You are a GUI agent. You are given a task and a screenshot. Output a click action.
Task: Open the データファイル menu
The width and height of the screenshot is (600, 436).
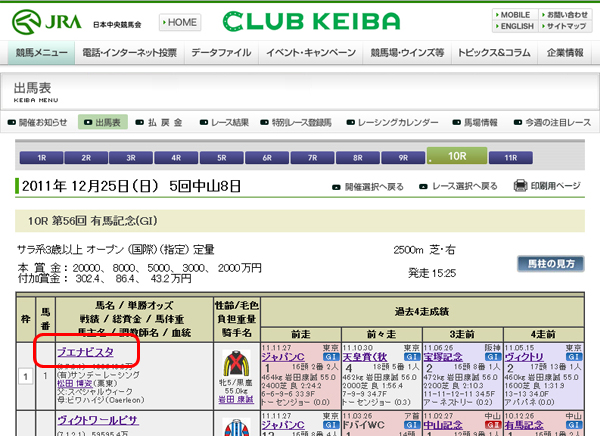click(221, 52)
